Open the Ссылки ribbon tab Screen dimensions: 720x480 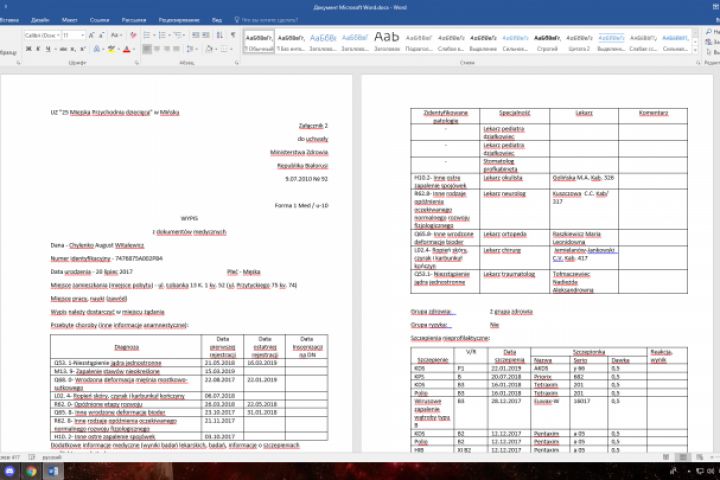click(x=100, y=20)
